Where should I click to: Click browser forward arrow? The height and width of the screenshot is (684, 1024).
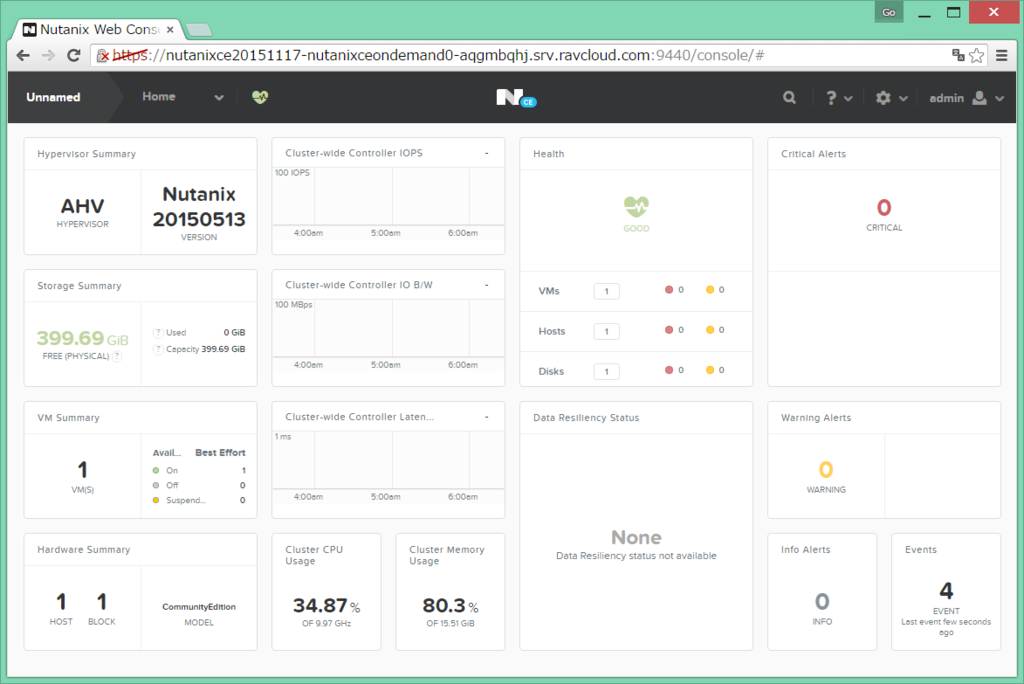(x=48, y=56)
